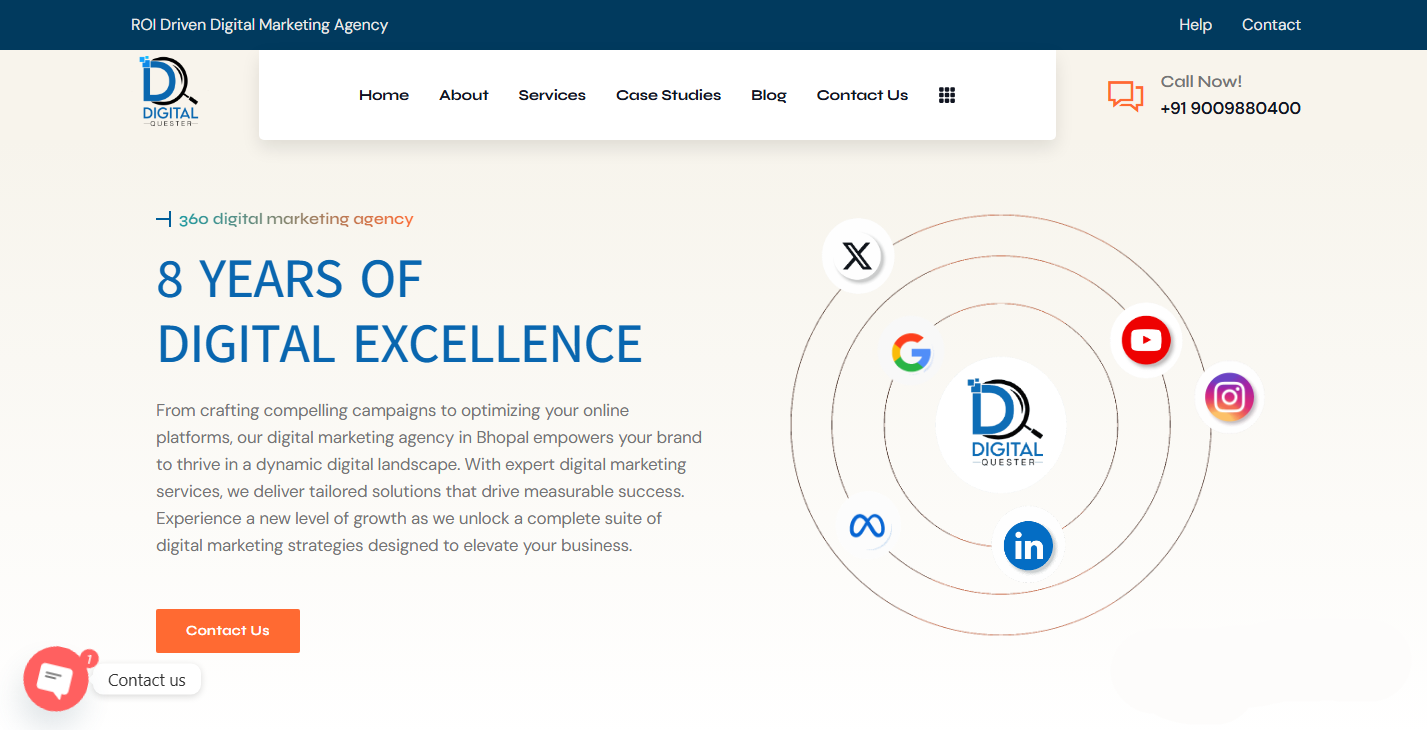Click the LinkedIn orbit icon
This screenshot has width=1427, height=730.
1028,546
